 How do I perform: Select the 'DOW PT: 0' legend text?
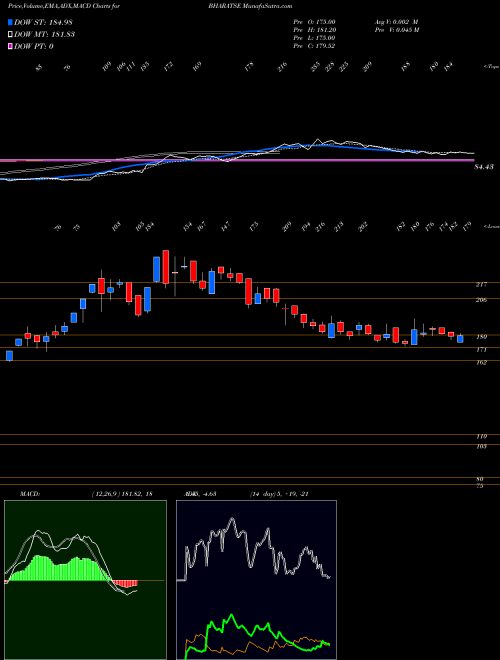pyautogui.click(x=34, y=46)
